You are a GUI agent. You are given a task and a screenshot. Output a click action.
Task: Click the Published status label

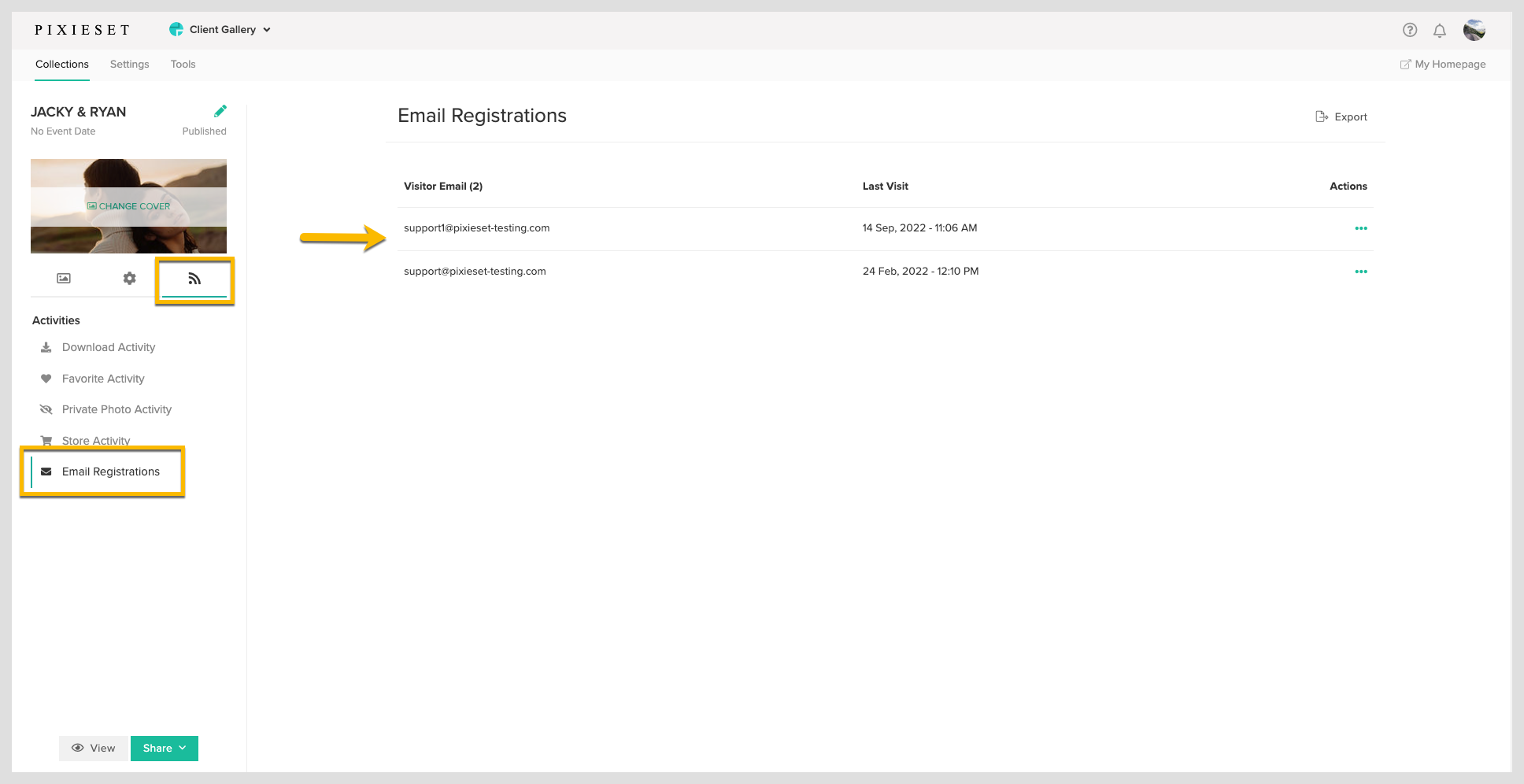click(205, 131)
